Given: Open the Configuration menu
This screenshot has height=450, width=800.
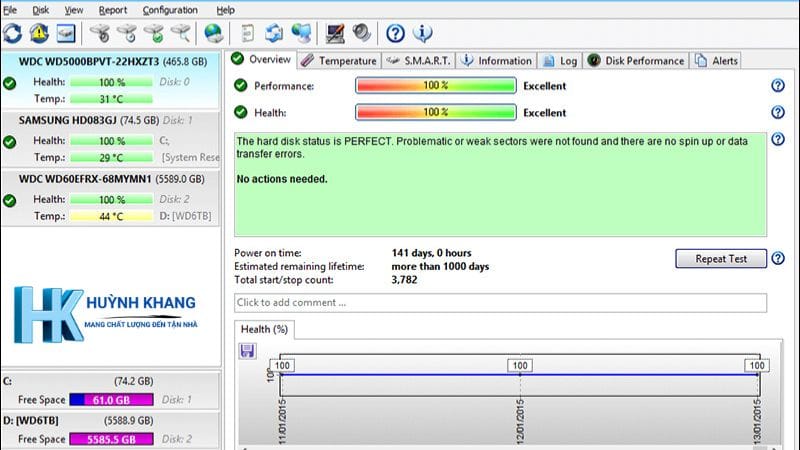Looking at the screenshot, I should (x=170, y=10).
